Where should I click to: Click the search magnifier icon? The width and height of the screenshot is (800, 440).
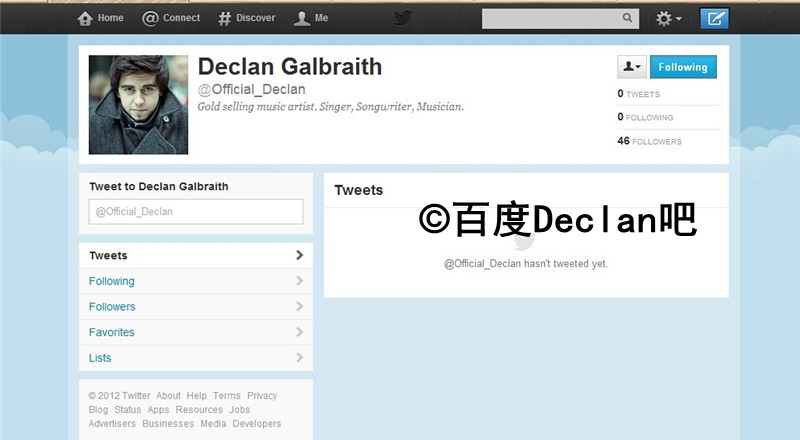tap(627, 18)
